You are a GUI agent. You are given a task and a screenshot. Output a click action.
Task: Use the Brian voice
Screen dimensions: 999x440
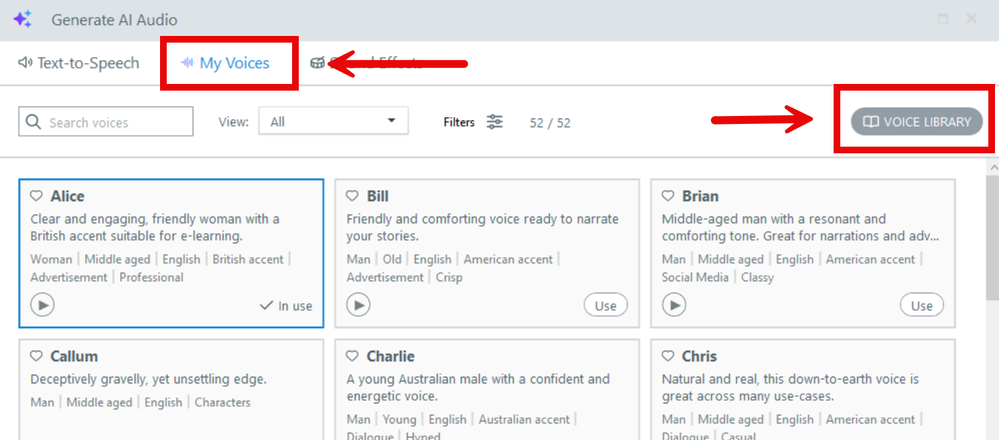(x=921, y=306)
